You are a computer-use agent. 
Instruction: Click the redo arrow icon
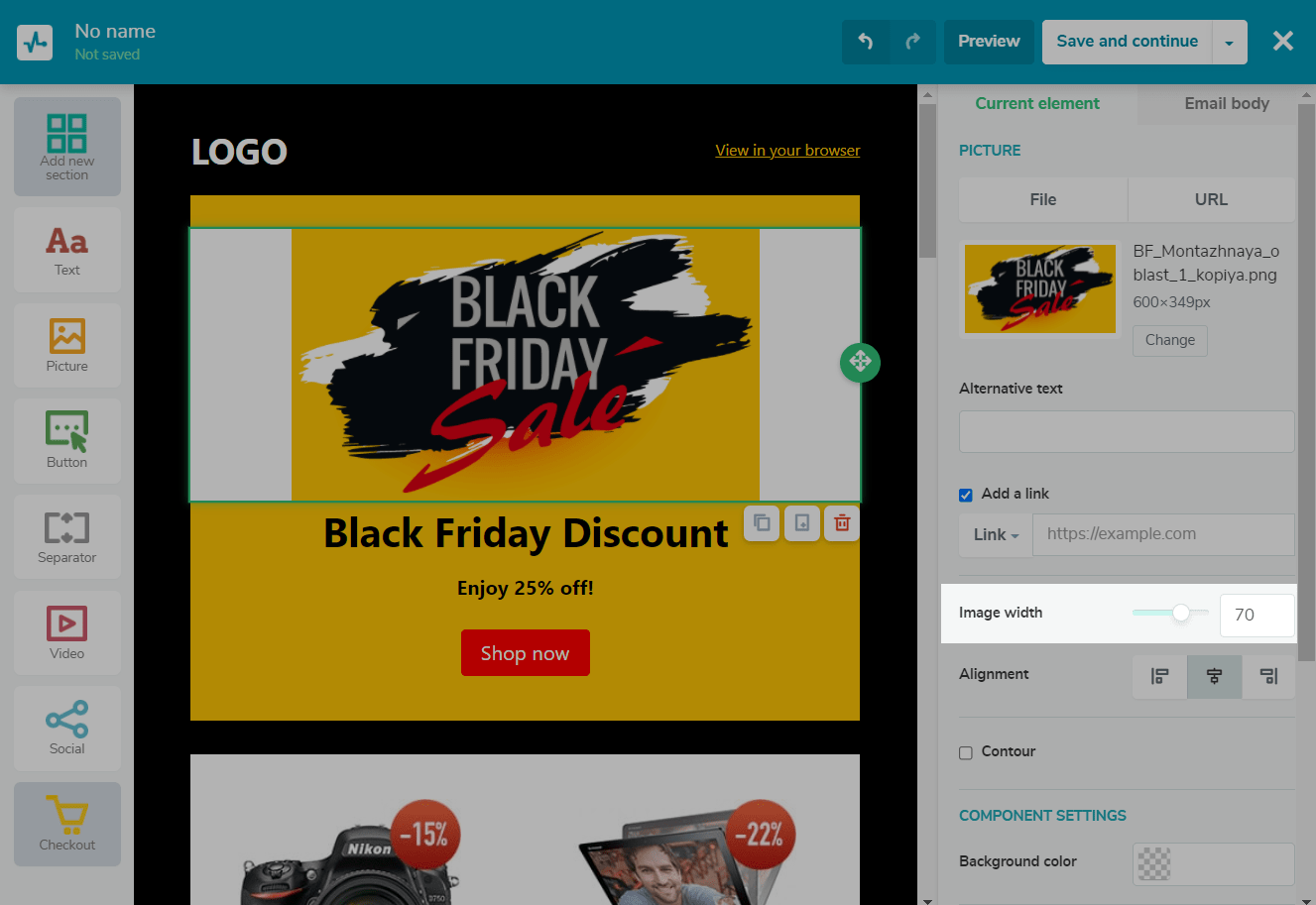(x=912, y=42)
